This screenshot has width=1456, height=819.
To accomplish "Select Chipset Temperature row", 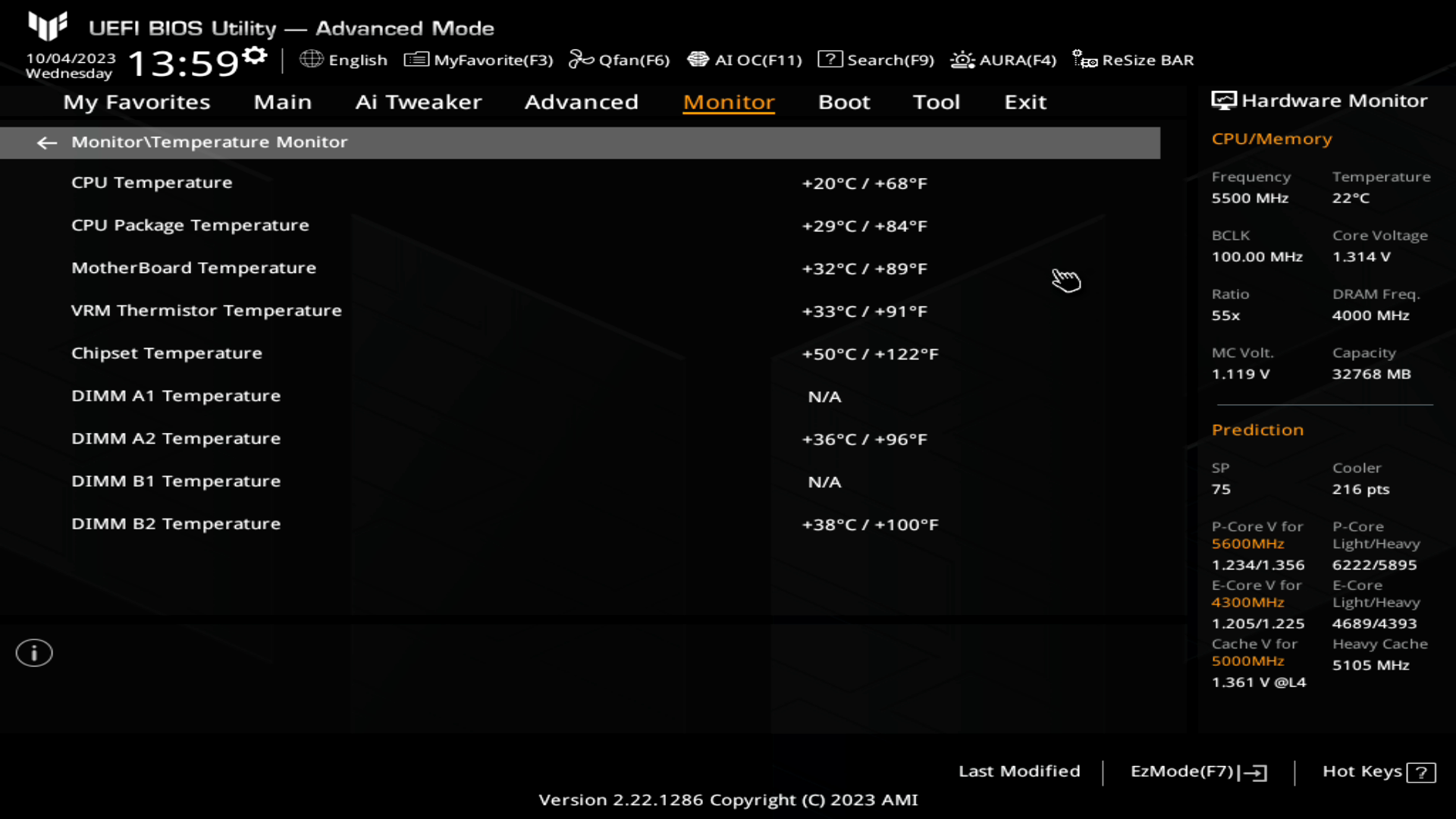I will coord(580,353).
